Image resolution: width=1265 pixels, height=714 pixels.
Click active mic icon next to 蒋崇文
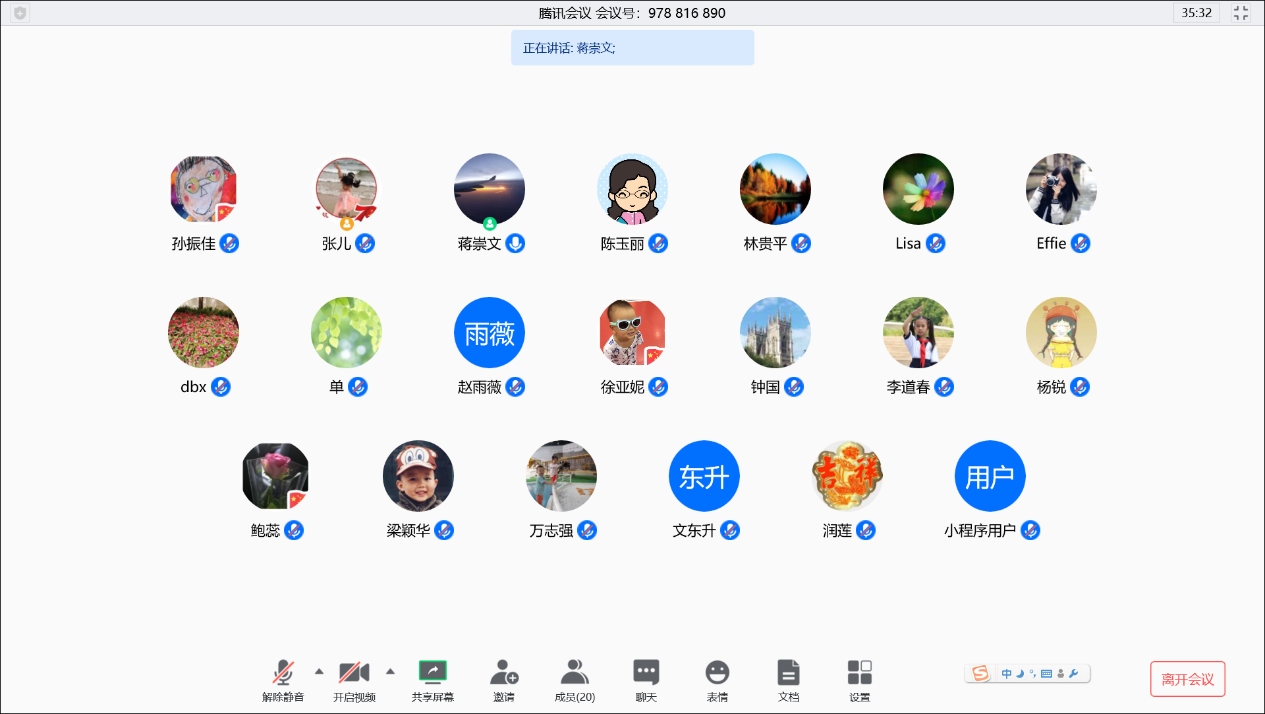[x=516, y=243]
